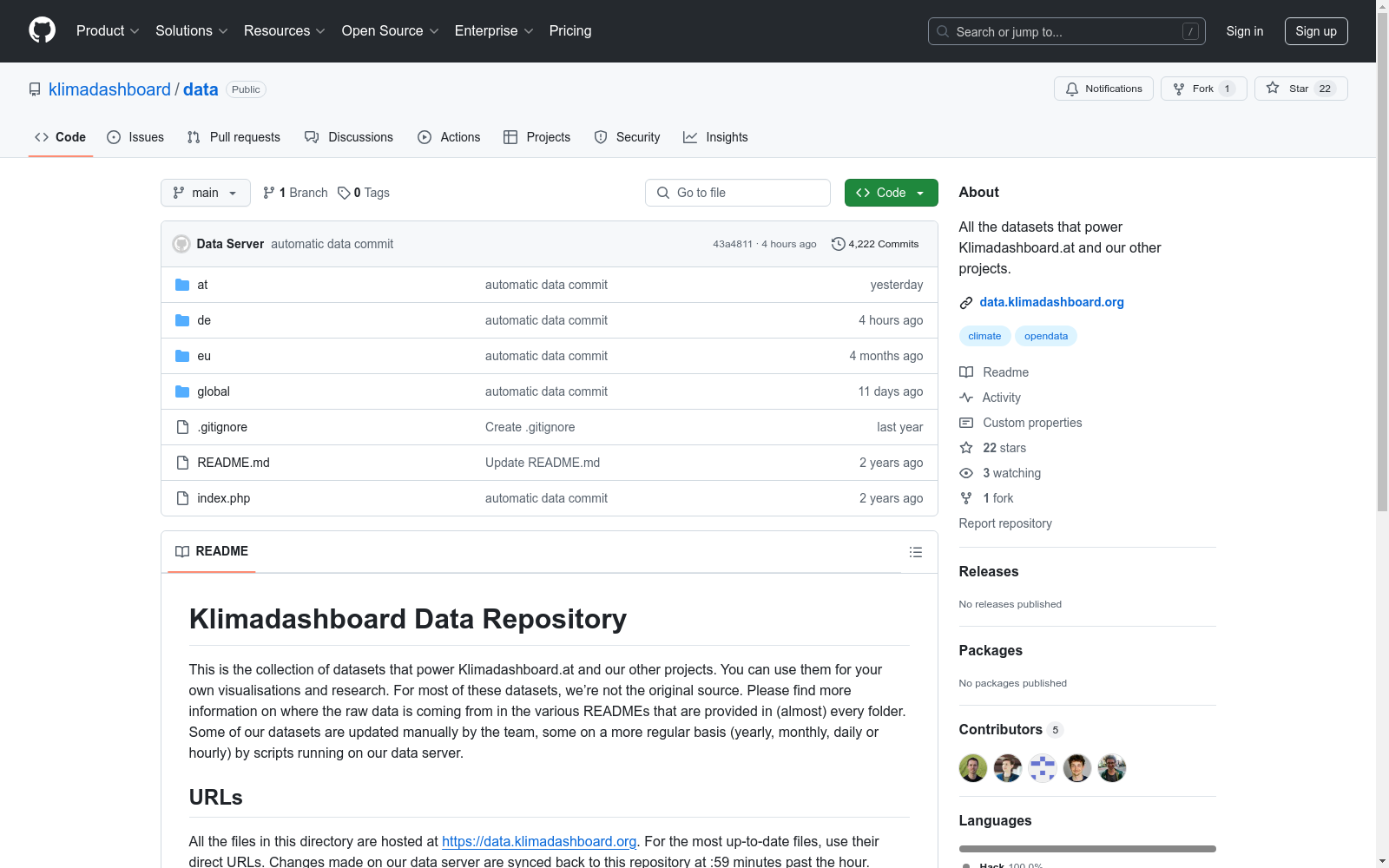1389x868 pixels.
Task: Click the 'global' folder icon
Action: [x=182, y=391]
